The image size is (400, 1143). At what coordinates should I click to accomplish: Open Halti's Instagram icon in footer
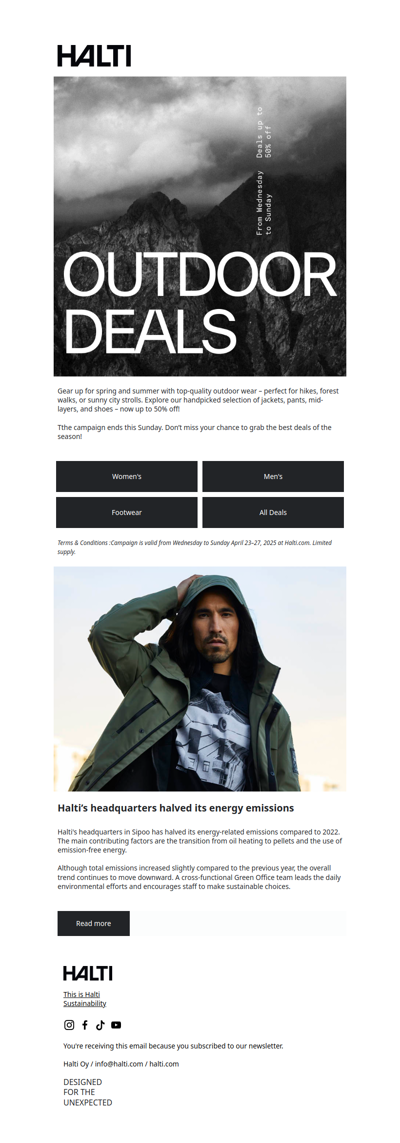69,1025
